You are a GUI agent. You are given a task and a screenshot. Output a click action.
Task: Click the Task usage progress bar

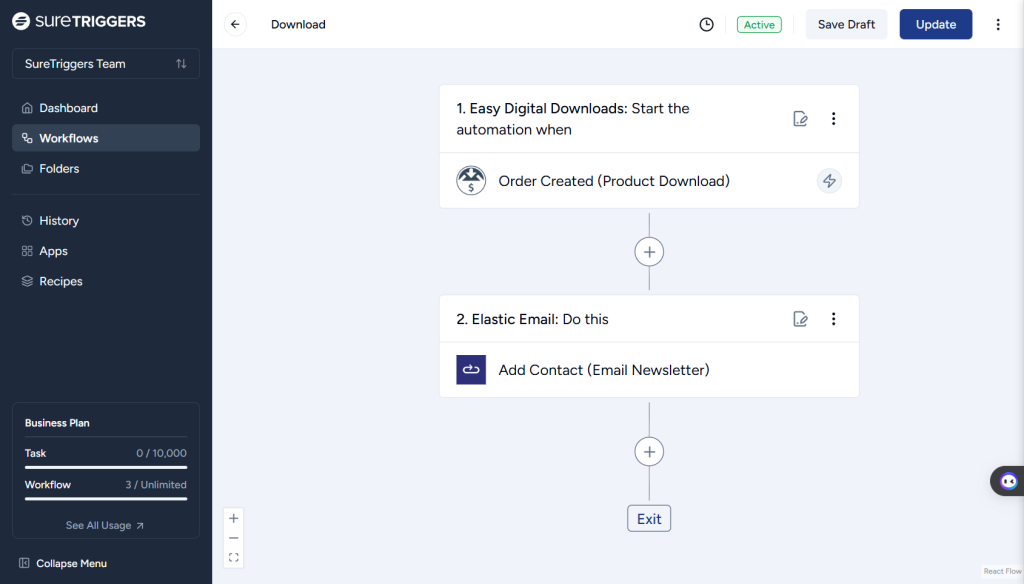pyautogui.click(x=106, y=467)
